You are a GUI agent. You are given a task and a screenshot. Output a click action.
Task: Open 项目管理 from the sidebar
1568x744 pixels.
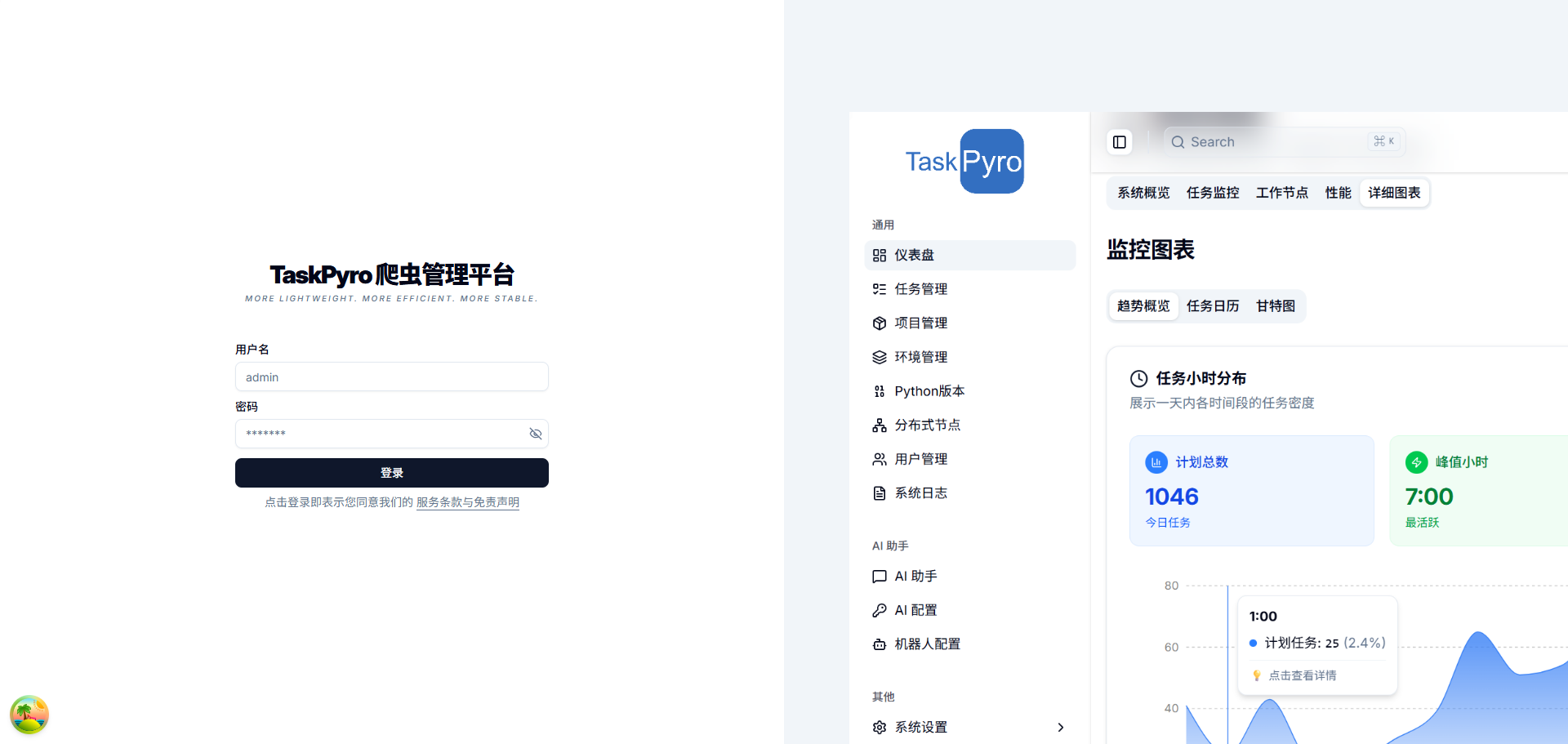coord(880,323)
